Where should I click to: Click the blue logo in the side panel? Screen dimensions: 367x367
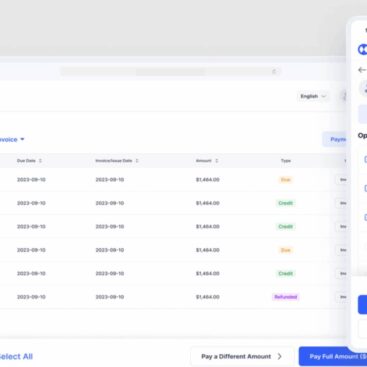tap(362, 49)
